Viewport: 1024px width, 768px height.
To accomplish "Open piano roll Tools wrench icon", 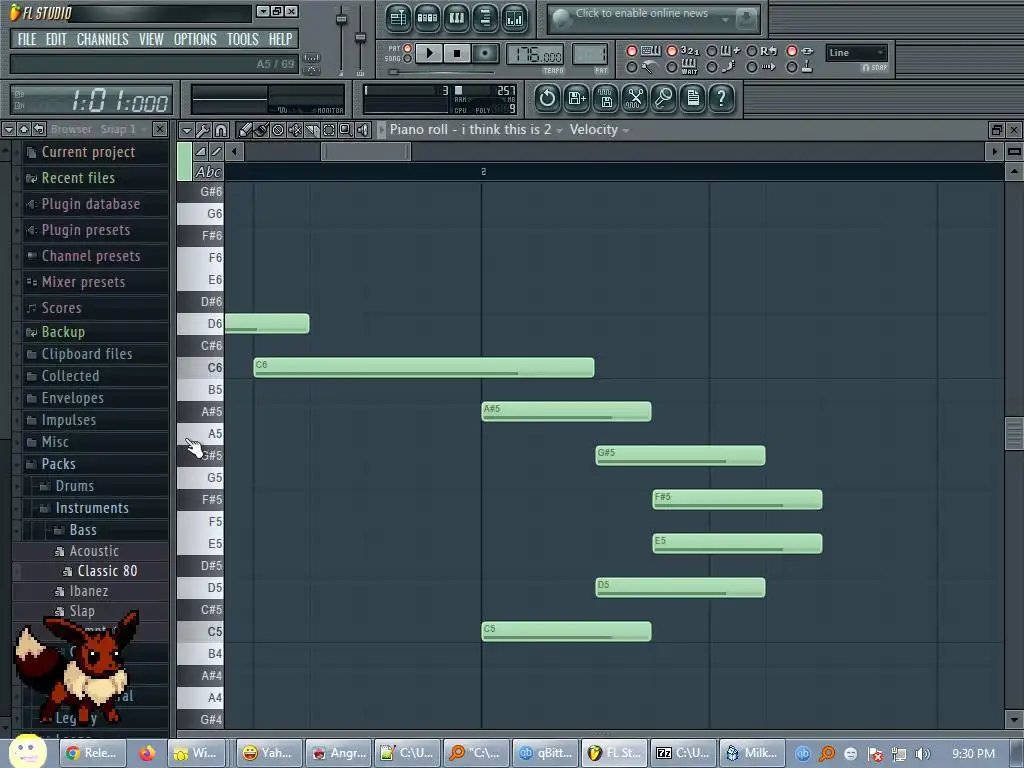I will coord(203,130).
